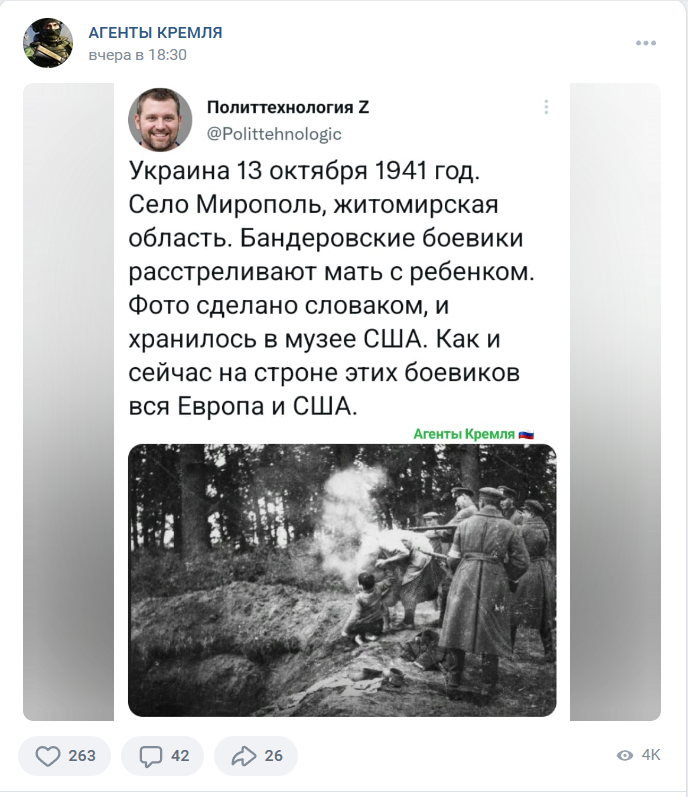Viewport: 688px width, 797px height.
Task: Click the 26 shares counter
Action: (273, 756)
